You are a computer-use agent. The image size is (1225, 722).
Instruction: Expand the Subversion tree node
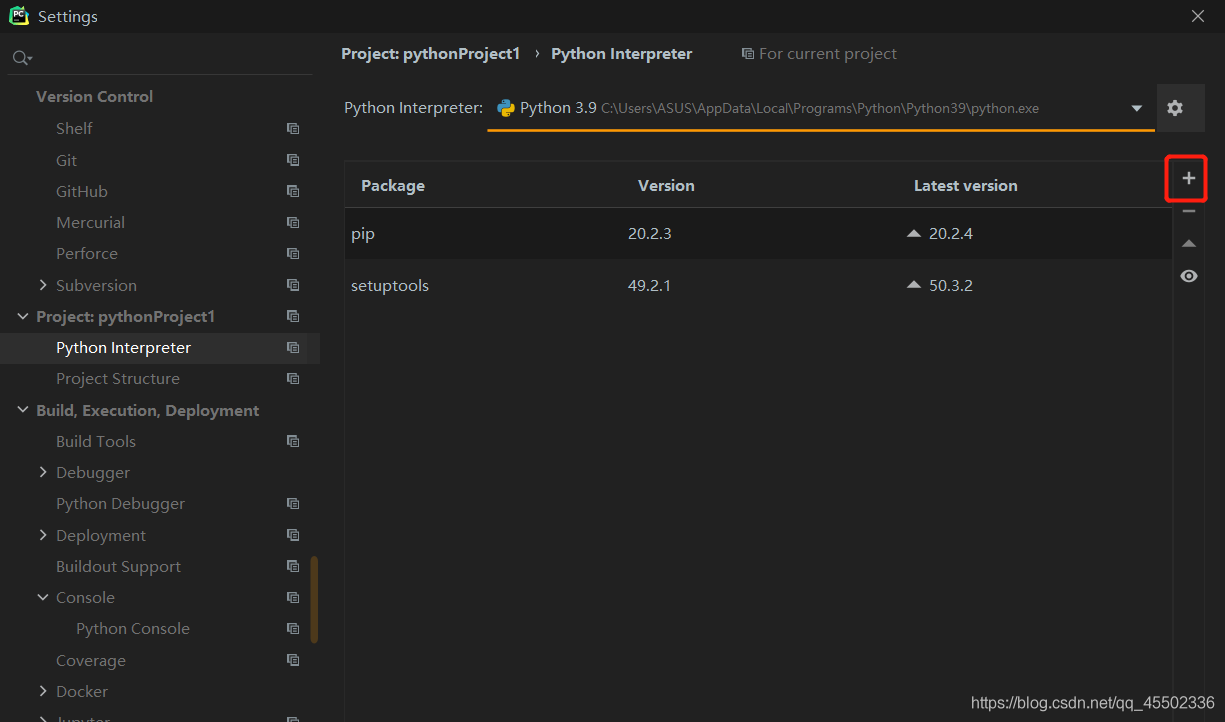(43, 285)
